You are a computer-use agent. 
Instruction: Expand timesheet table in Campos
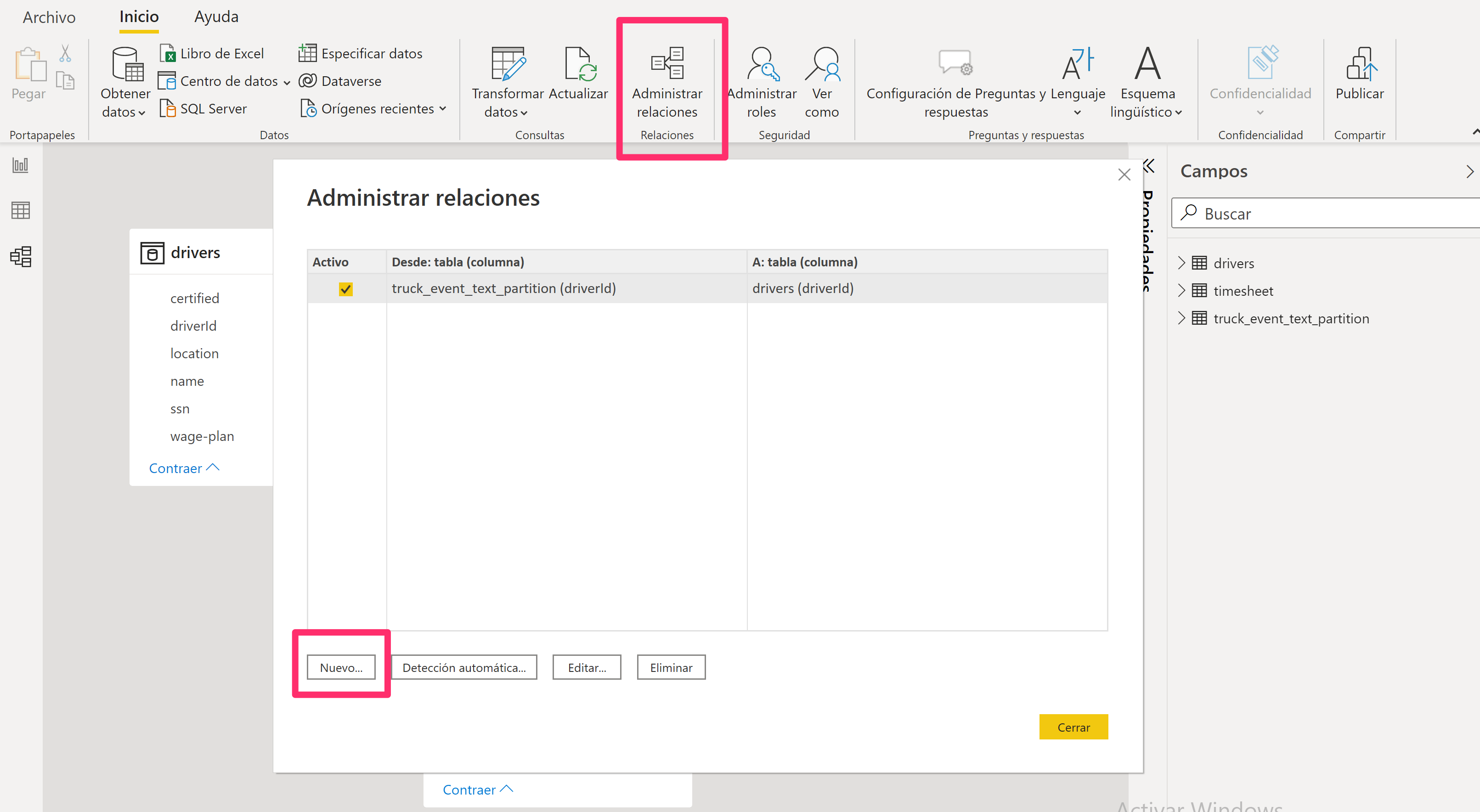pos(1181,291)
